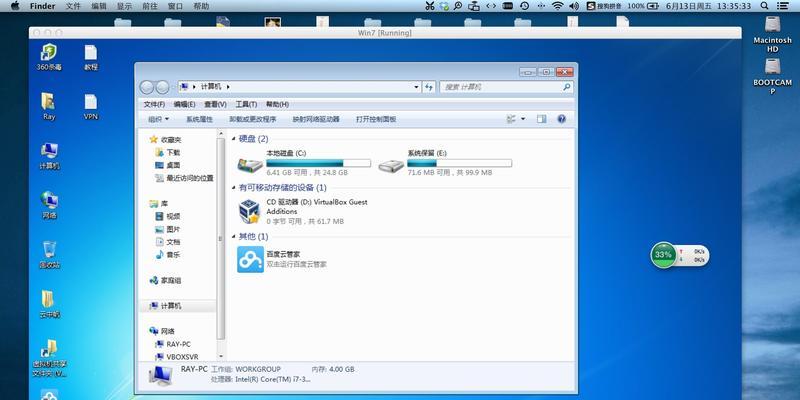
Task: Select the 系统保留 (E:) drive
Action: click(445, 163)
